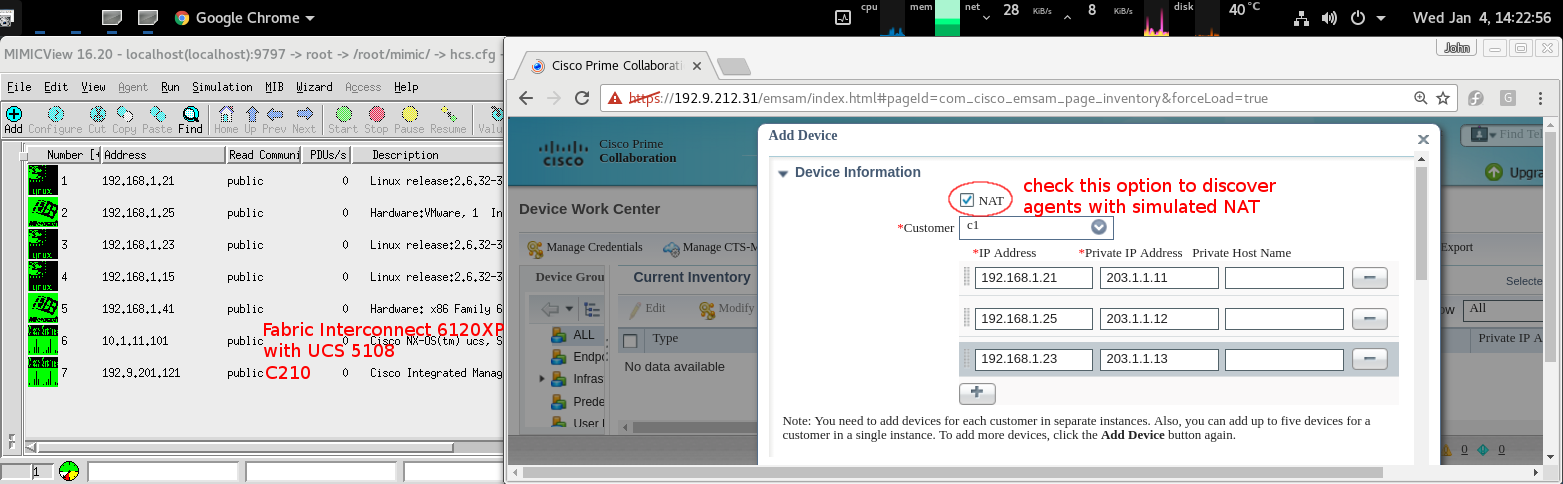Viewport: 1563px width, 484px height.
Task: Click the Find magnifier icon in MIMICView
Action: pyautogui.click(x=191, y=120)
